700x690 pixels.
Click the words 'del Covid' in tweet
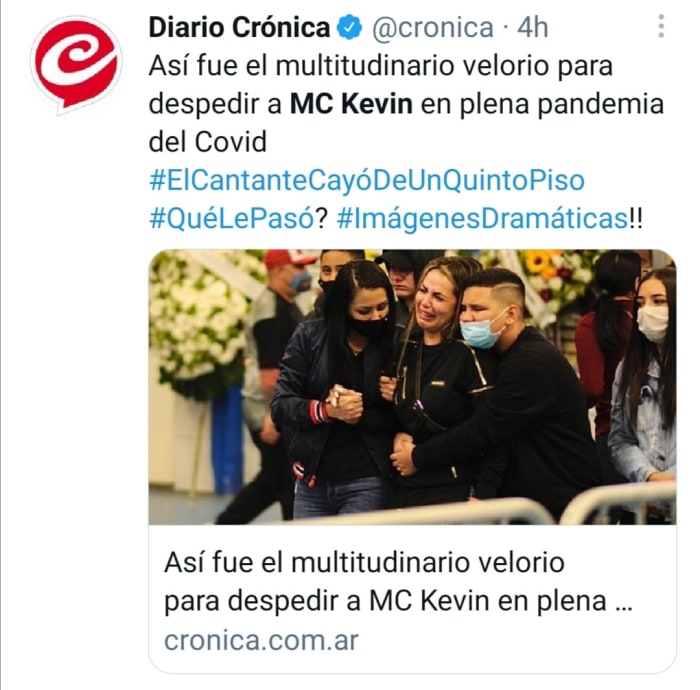coord(208,142)
